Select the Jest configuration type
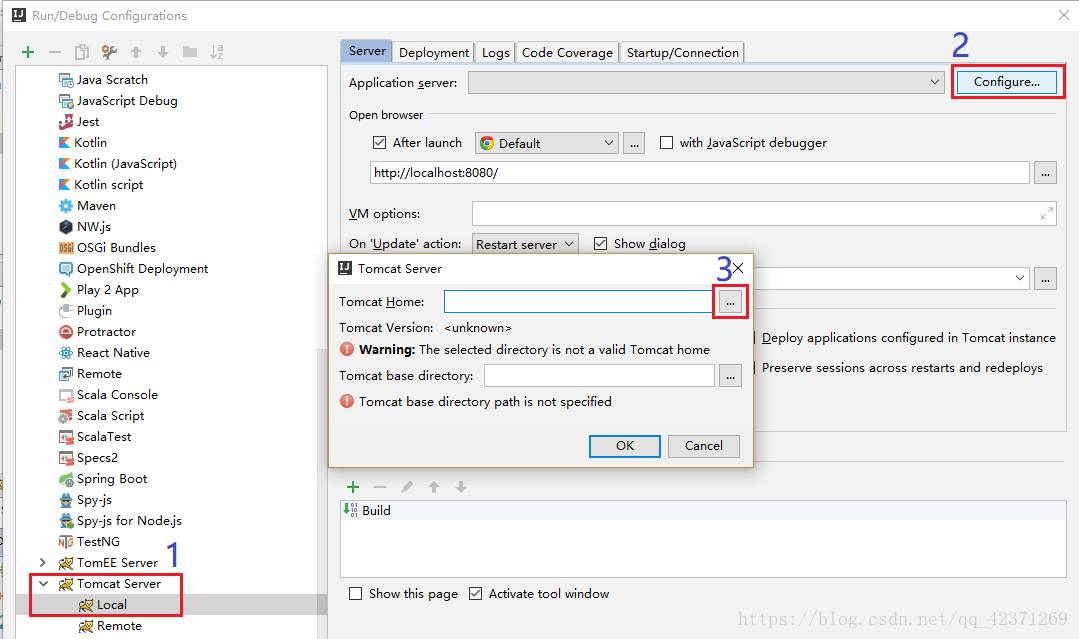This screenshot has width=1079, height=639. point(79,122)
